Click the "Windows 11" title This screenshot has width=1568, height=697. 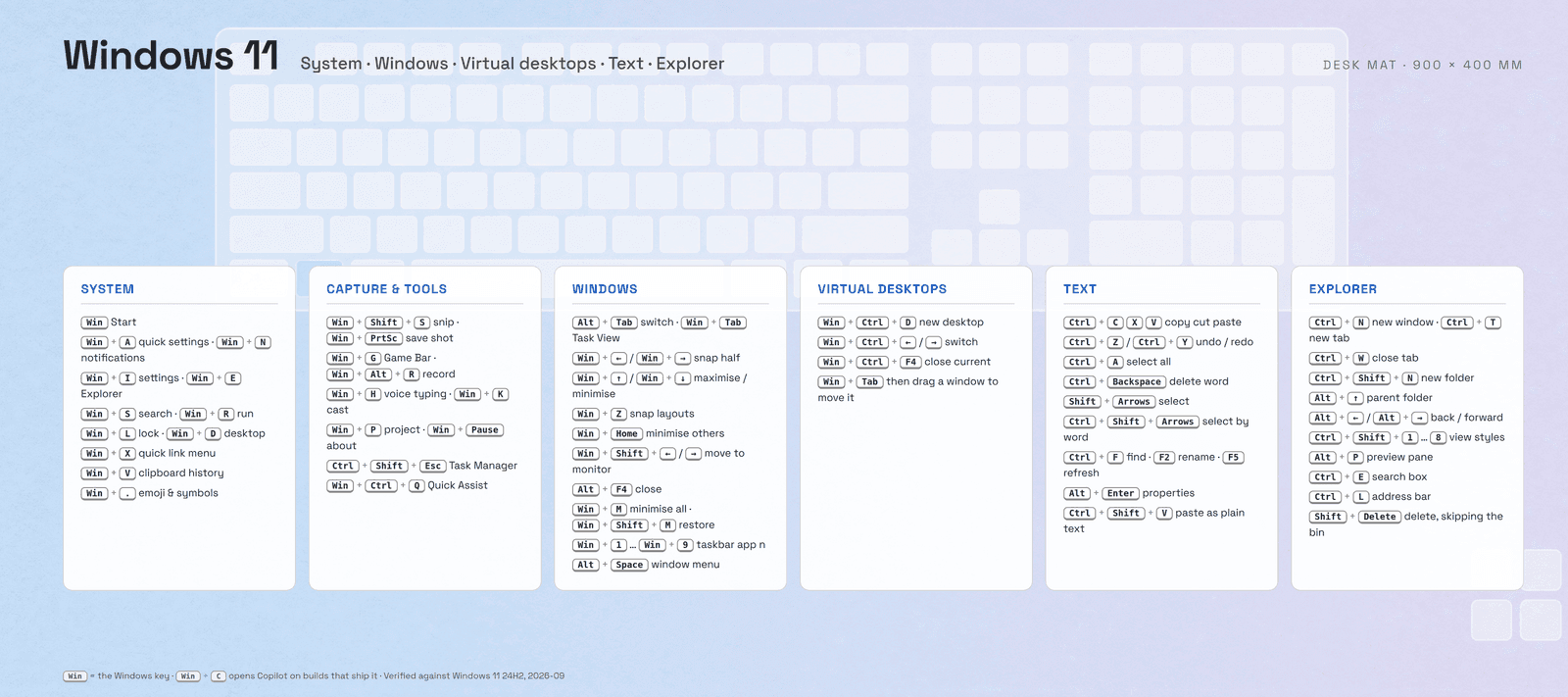tap(171, 56)
